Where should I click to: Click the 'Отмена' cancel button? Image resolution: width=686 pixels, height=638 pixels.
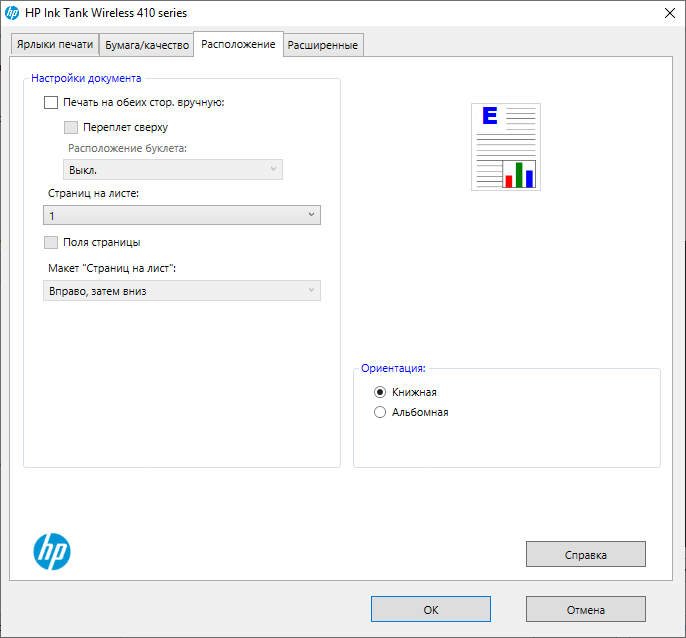tap(585, 609)
